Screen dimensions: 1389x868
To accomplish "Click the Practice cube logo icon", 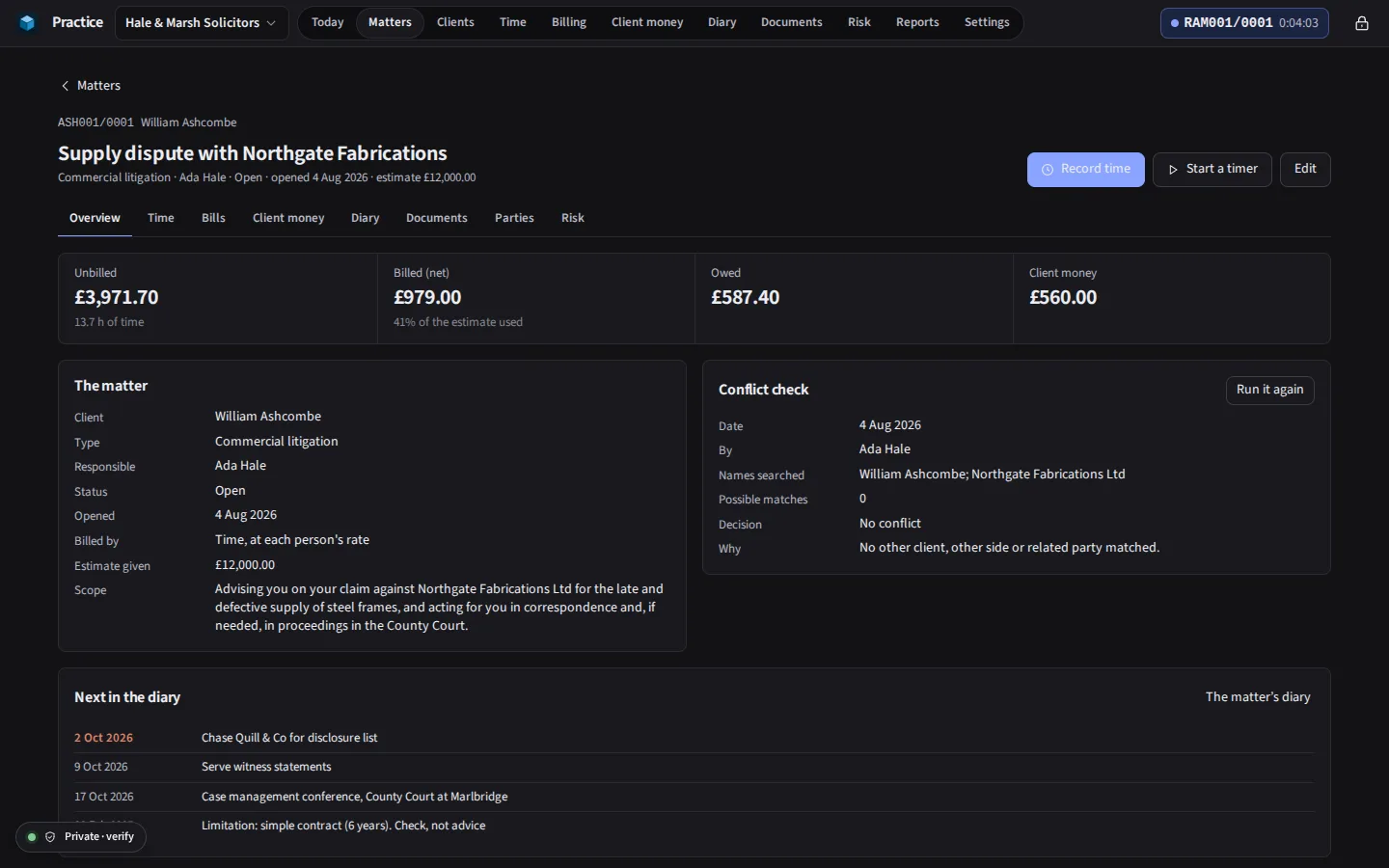I will coord(27,22).
